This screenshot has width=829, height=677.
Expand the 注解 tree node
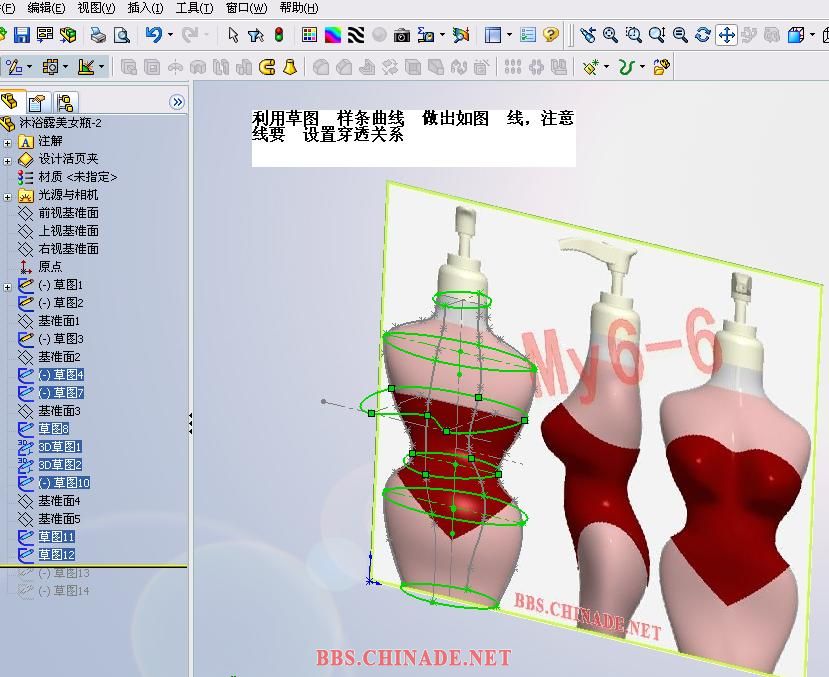7,143
